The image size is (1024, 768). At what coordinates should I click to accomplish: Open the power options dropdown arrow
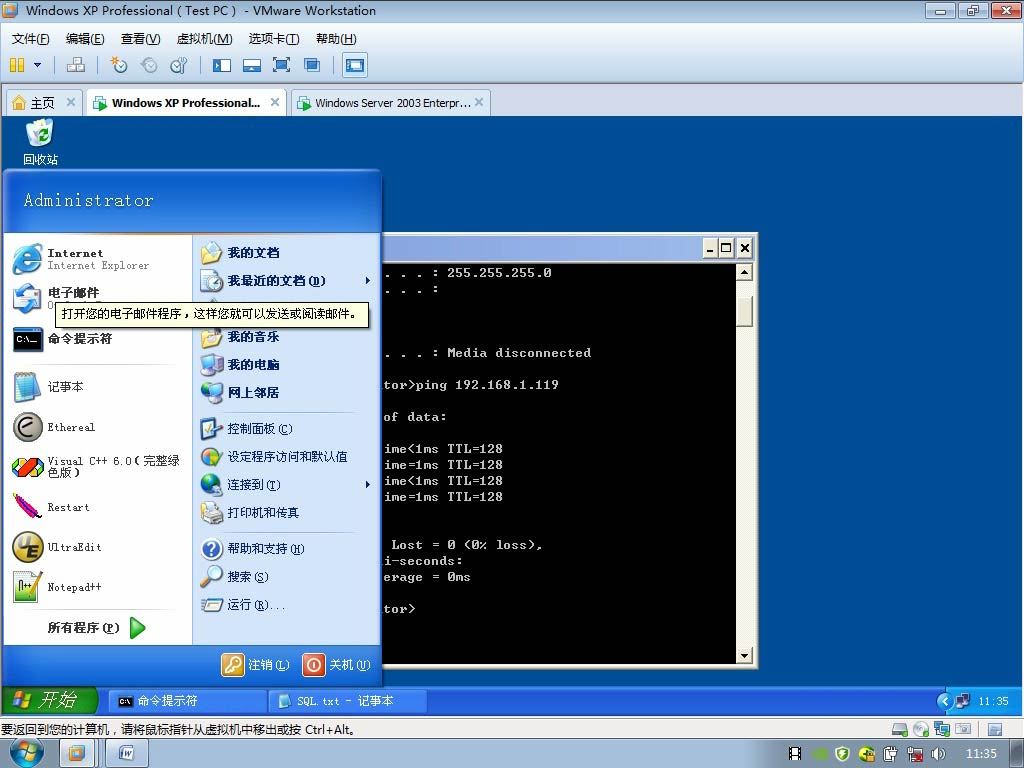pyautogui.click(x=37, y=65)
